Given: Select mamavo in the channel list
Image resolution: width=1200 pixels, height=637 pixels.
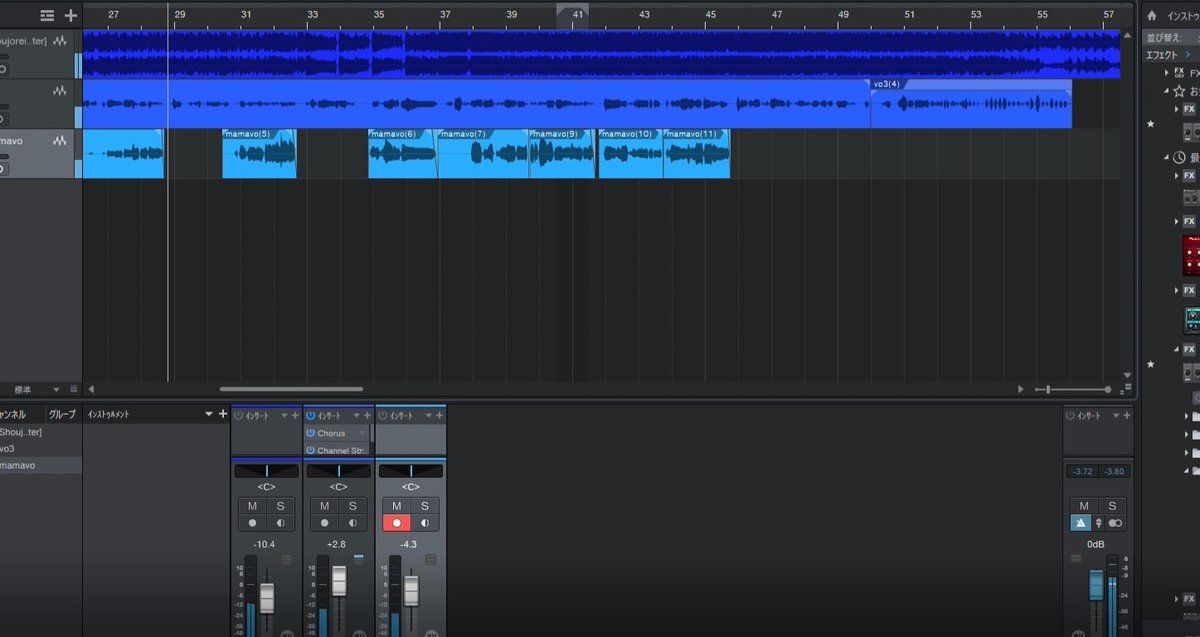Looking at the screenshot, I should (x=20, y=465).
